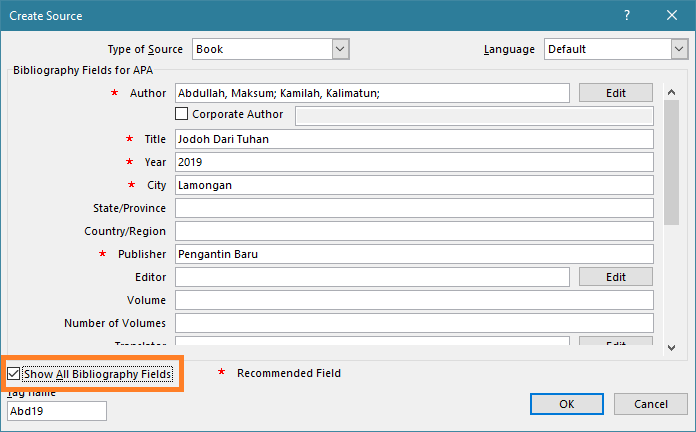The height and width of the screenshot is (432, 696).
Task: Uncheck Show All Bibliography Fields checkbox
Action: click(13, 374)
